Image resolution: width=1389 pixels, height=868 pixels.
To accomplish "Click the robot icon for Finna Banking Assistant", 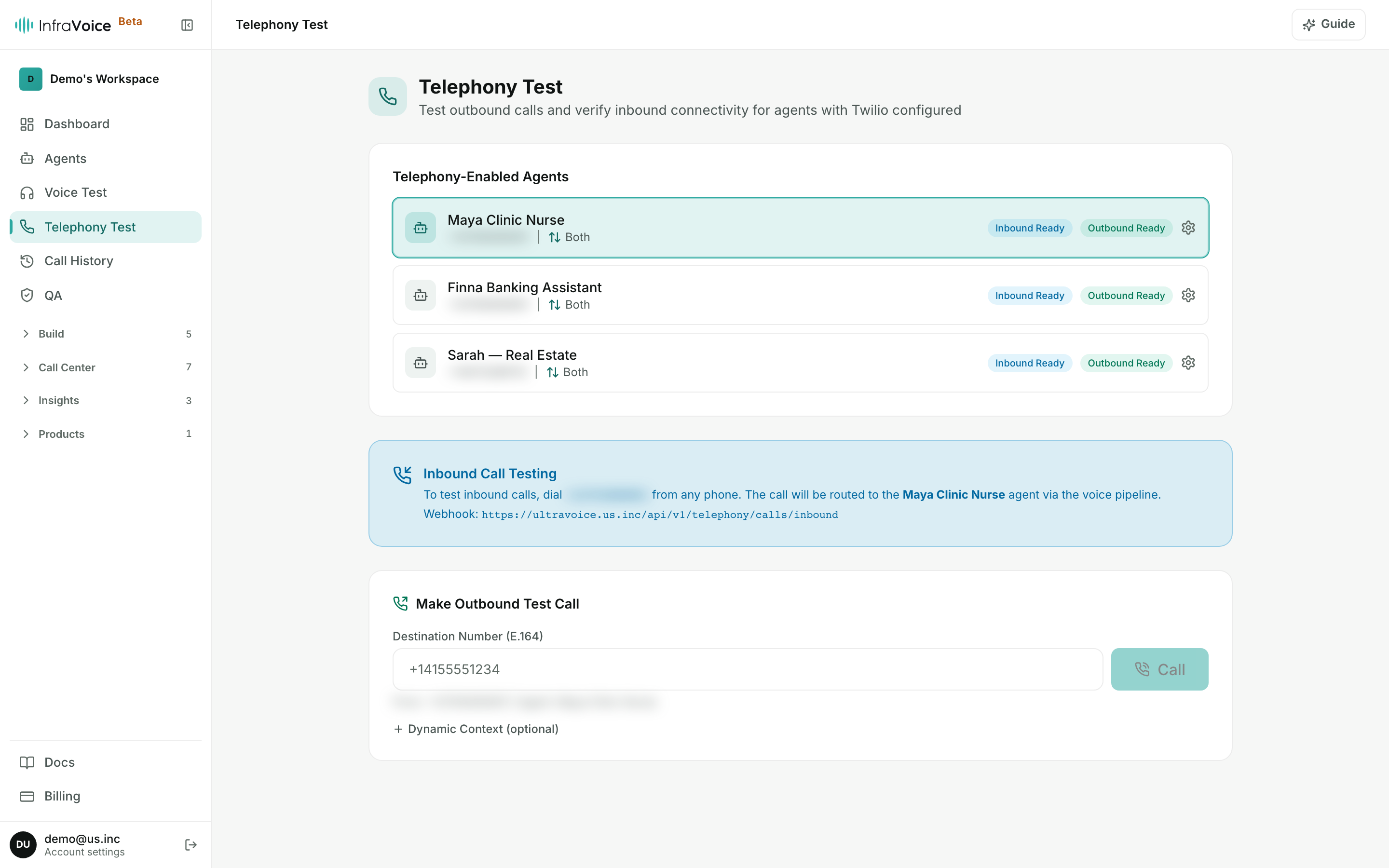I will [x=420, y=295].
